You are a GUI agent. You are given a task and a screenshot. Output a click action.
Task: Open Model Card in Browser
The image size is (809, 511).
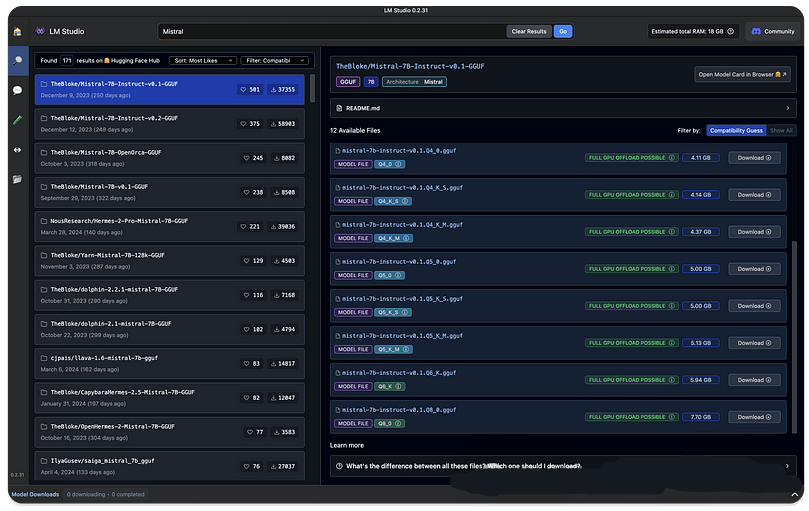click(742, 74)
